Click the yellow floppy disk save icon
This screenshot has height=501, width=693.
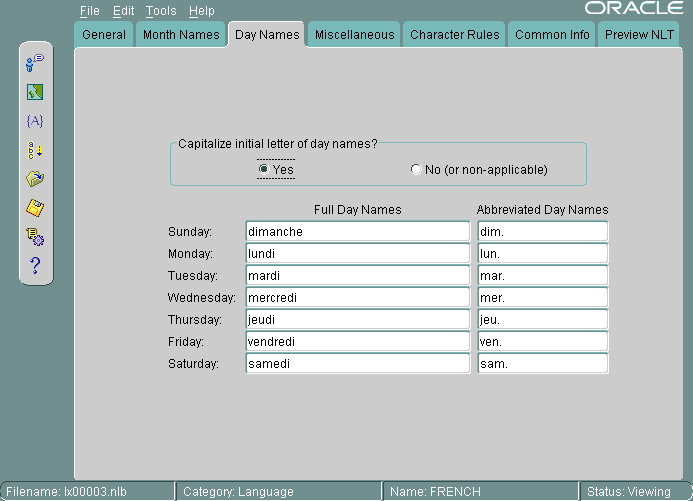(x=35, y=208)
